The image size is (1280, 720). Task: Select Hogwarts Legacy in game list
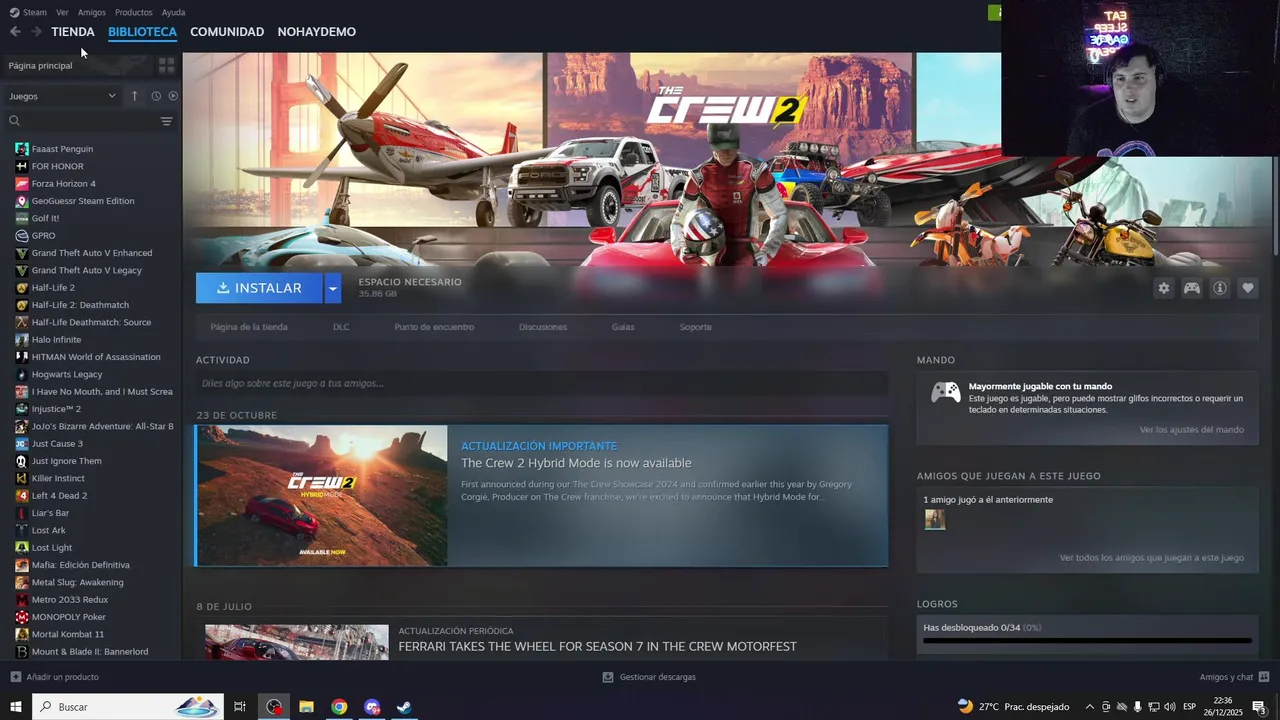click(67, 375)
